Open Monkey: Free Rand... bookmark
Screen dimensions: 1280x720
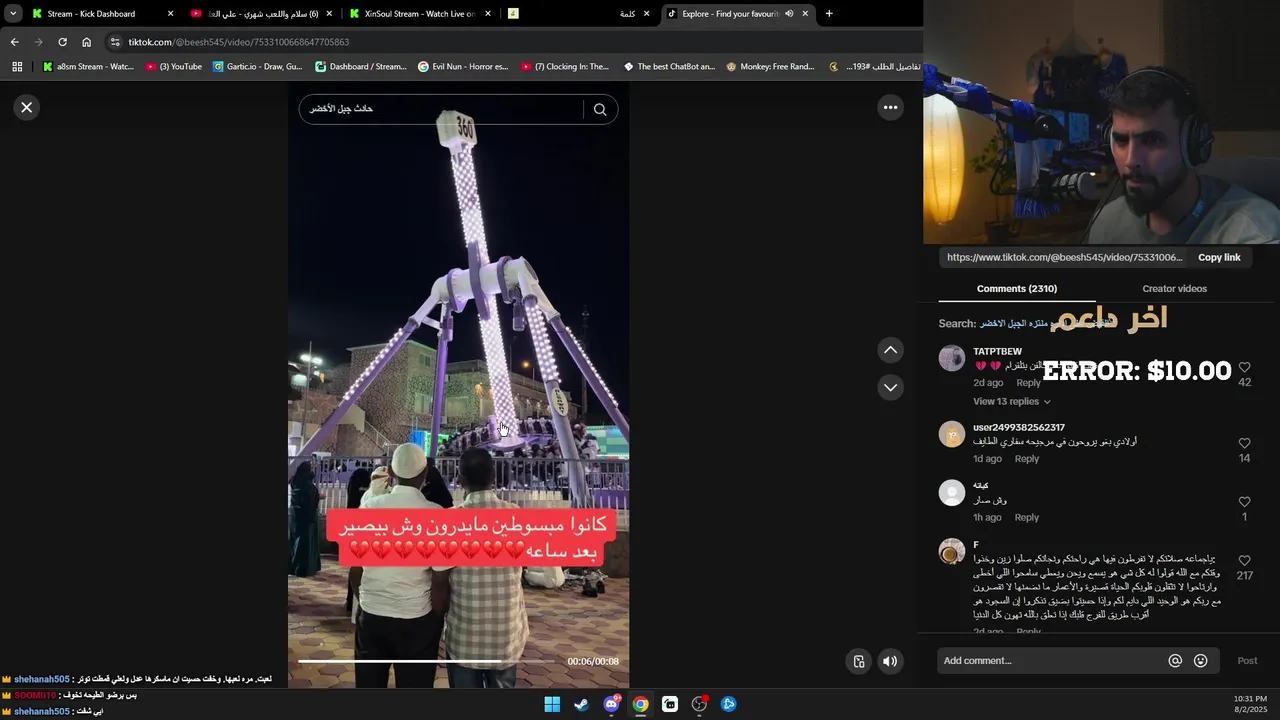[770, 67]
